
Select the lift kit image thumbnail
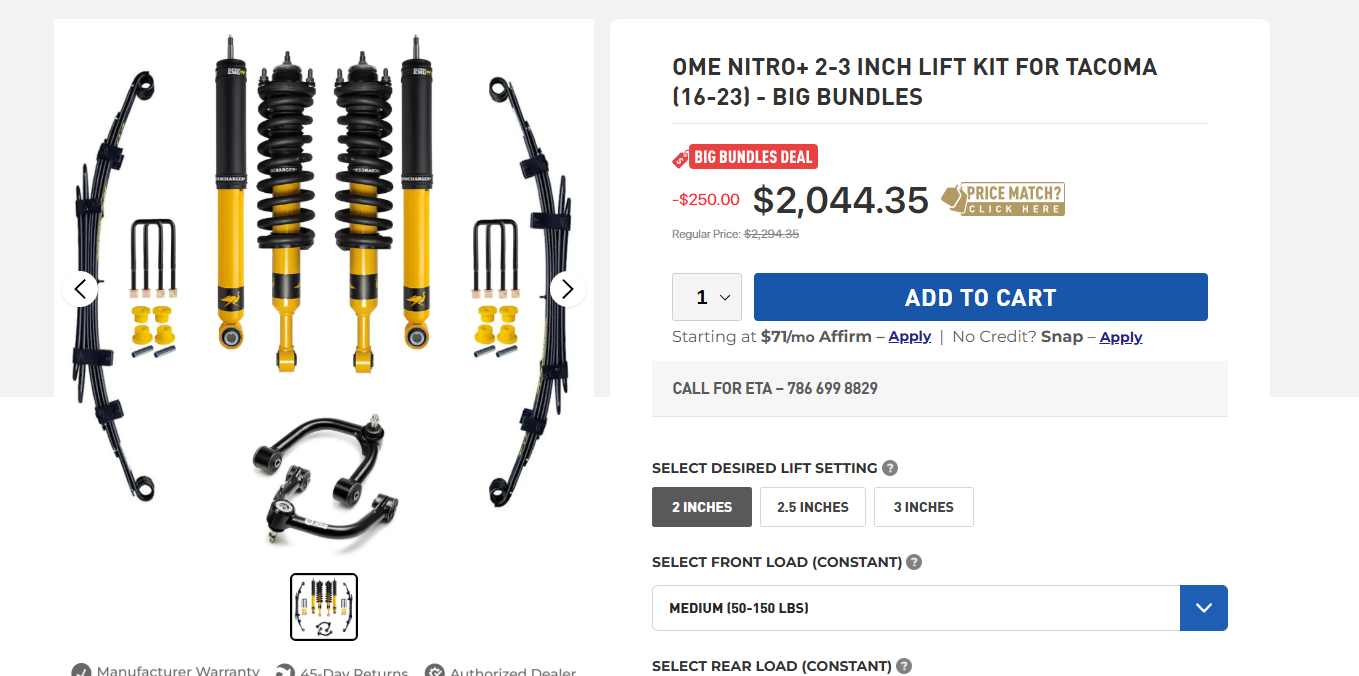coord(324,607)
